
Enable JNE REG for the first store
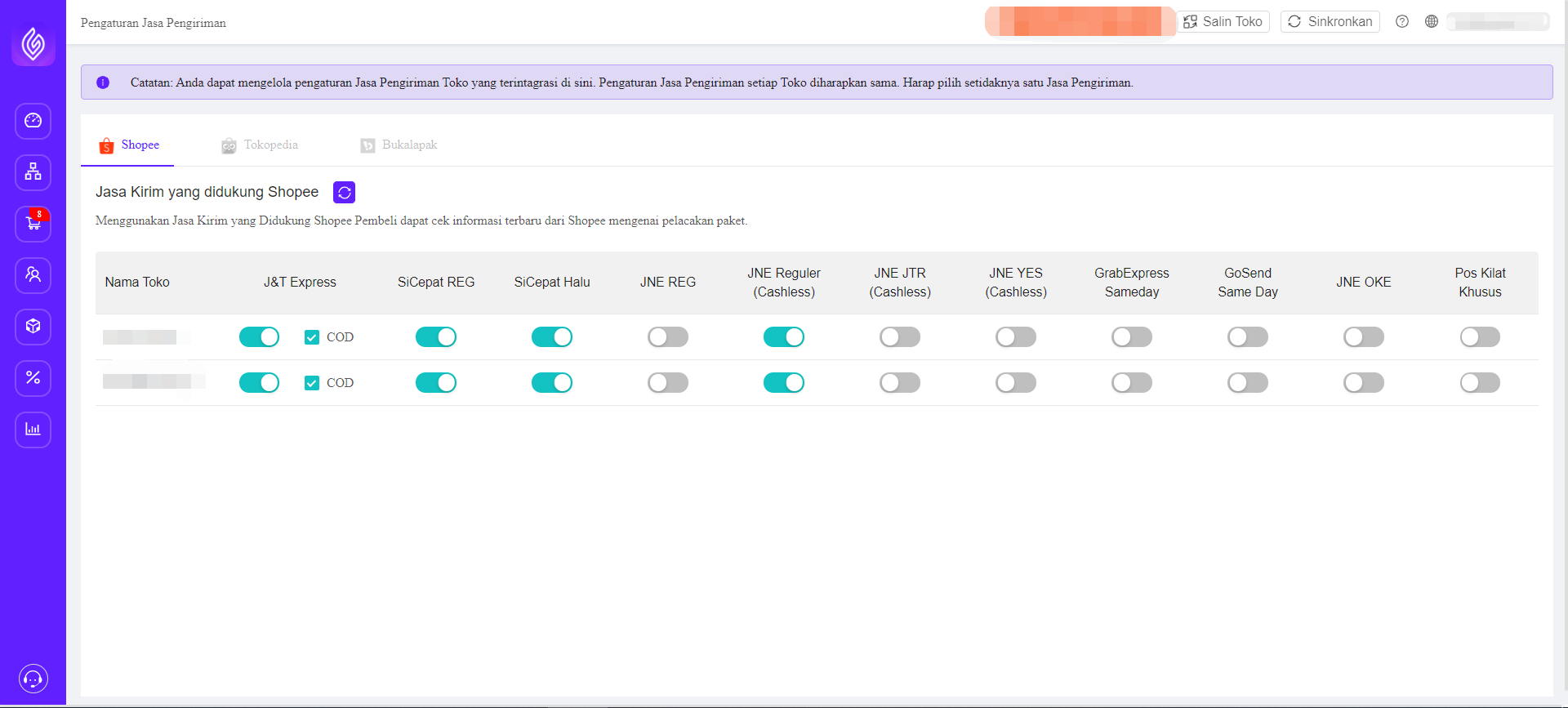point(668,337)
